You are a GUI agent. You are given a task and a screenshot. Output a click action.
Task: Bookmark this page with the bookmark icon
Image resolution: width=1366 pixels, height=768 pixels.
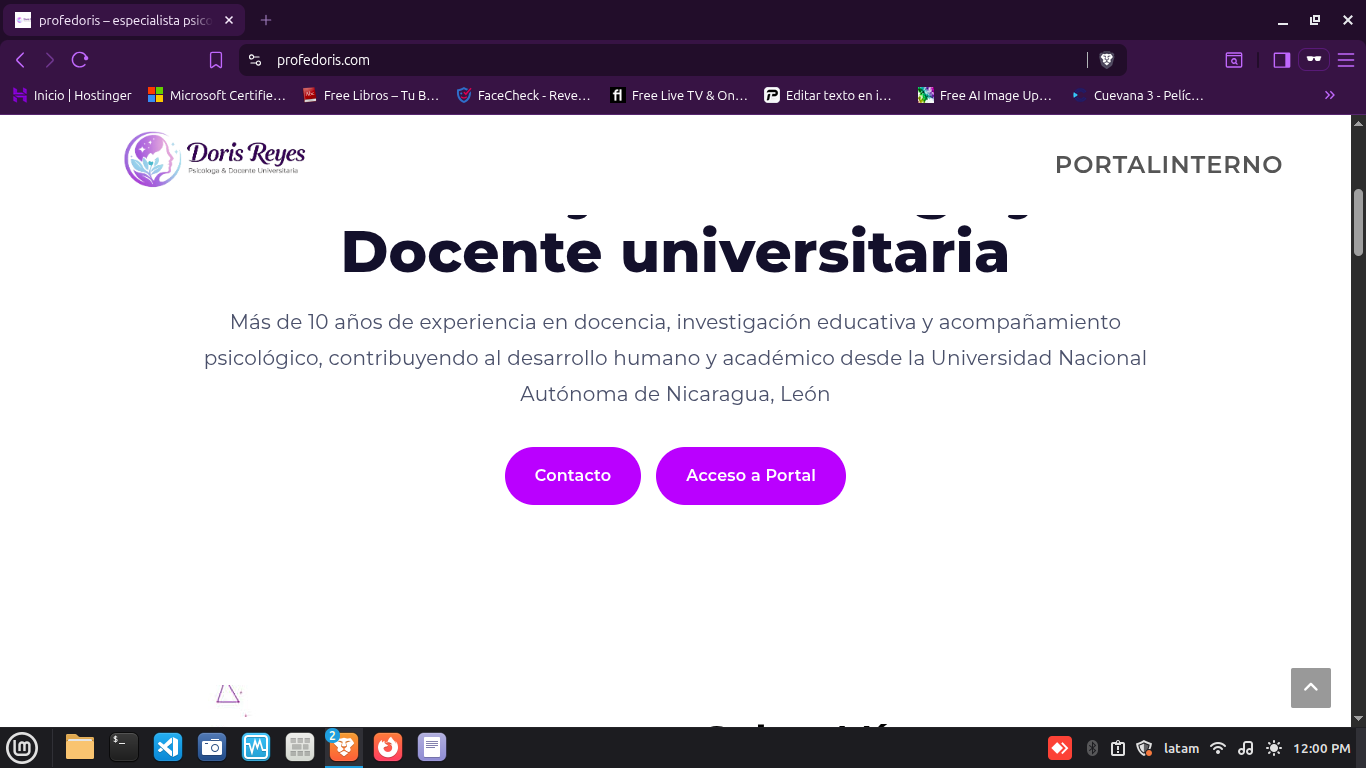coord(215,60)
